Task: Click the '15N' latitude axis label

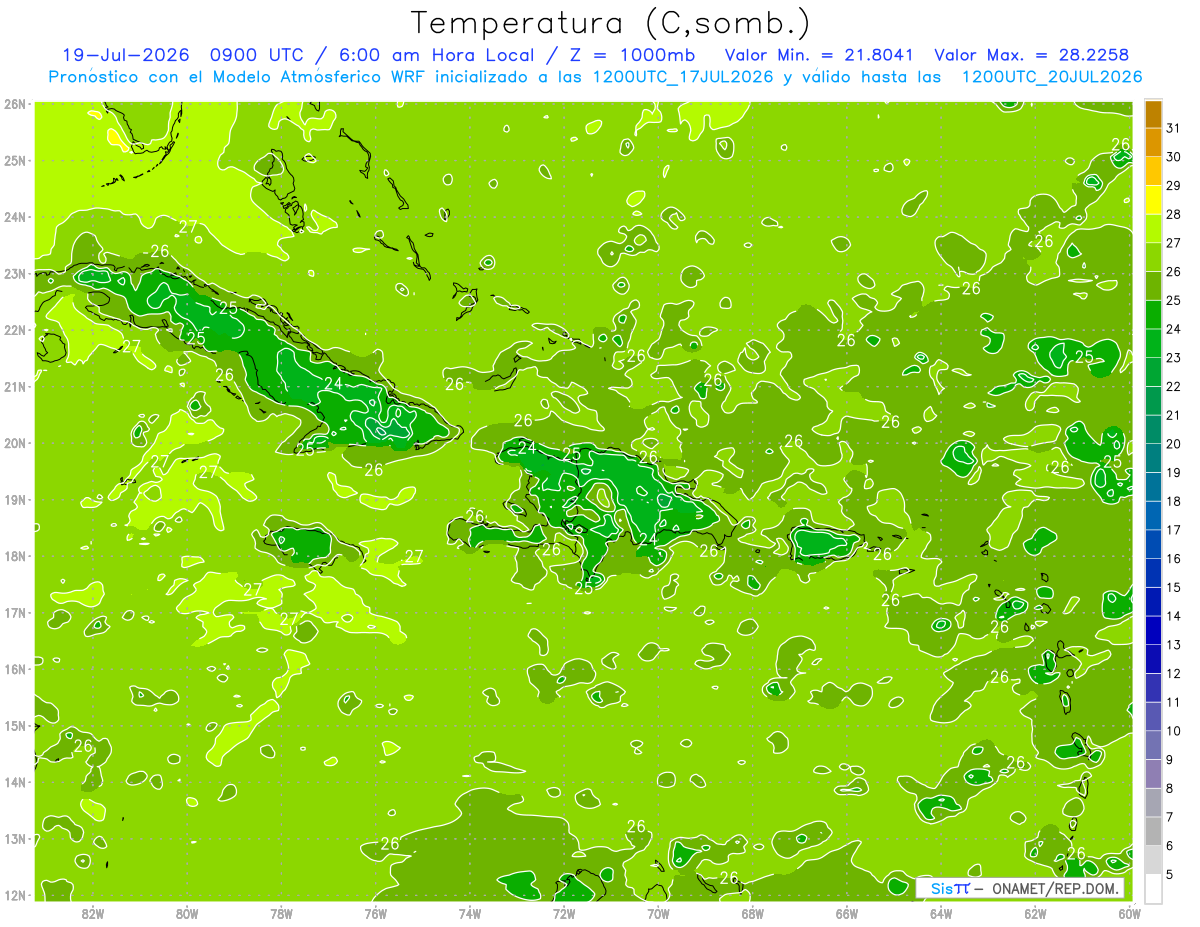Action: (x=15, y=726)
